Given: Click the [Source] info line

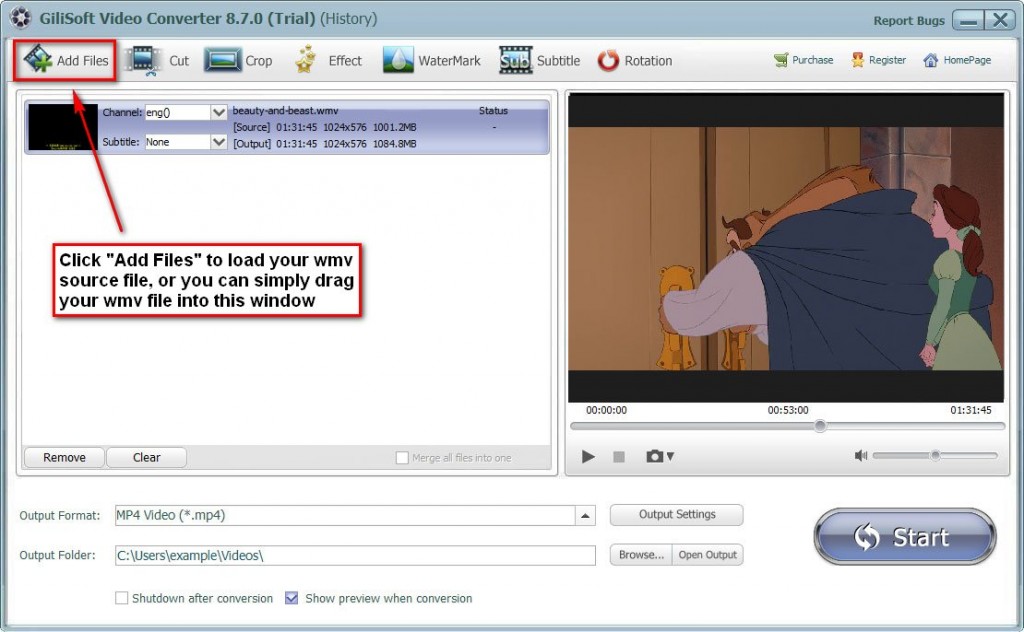Looking at the screenshot, I should 325,127.
